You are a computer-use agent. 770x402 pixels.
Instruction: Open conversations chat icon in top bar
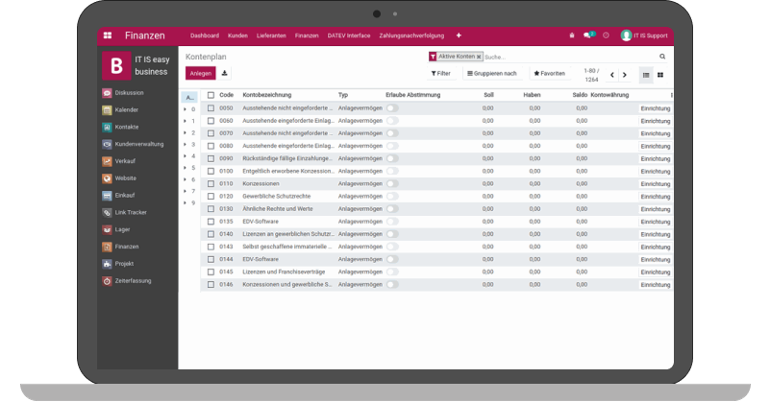588,35
